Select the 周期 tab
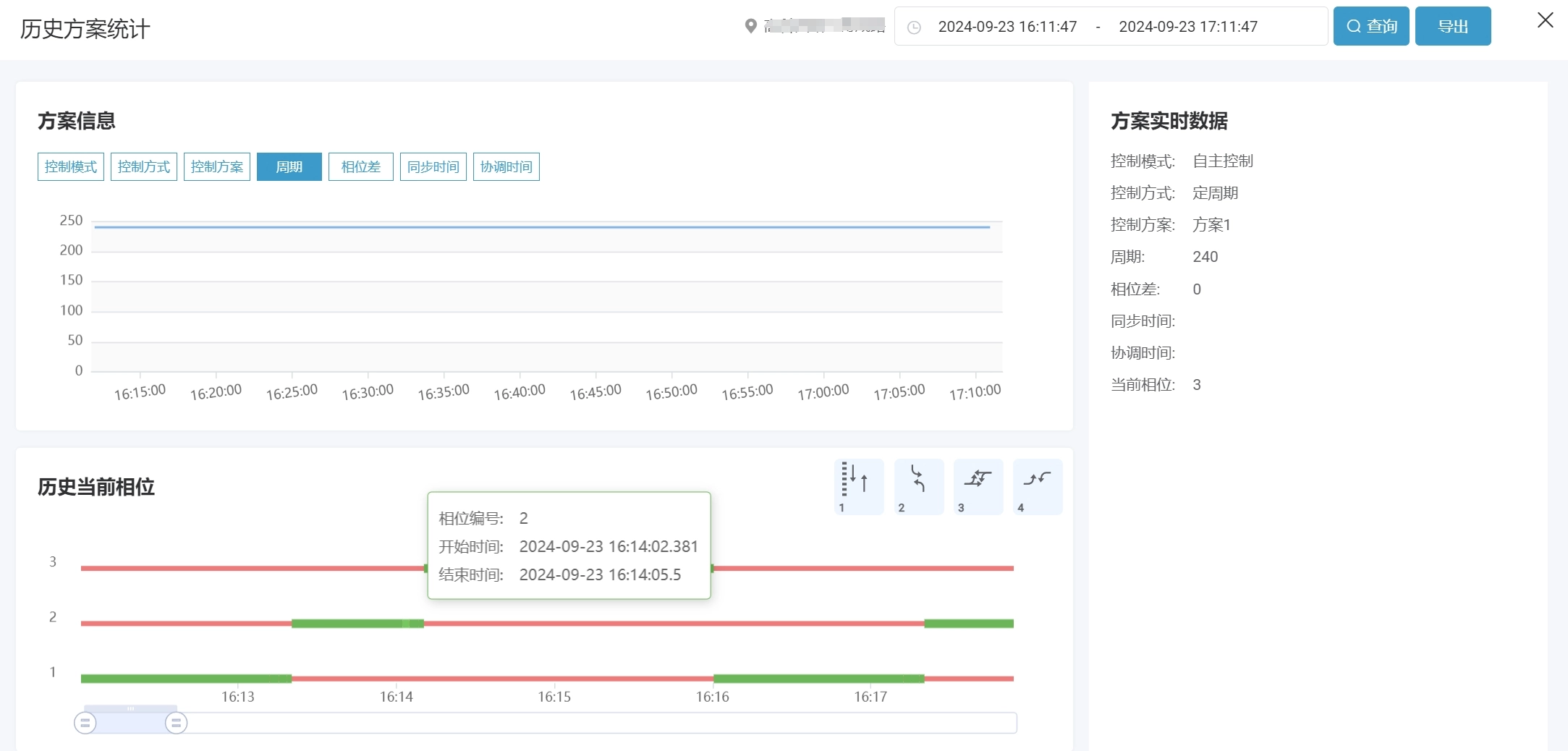 pos(289,167)
